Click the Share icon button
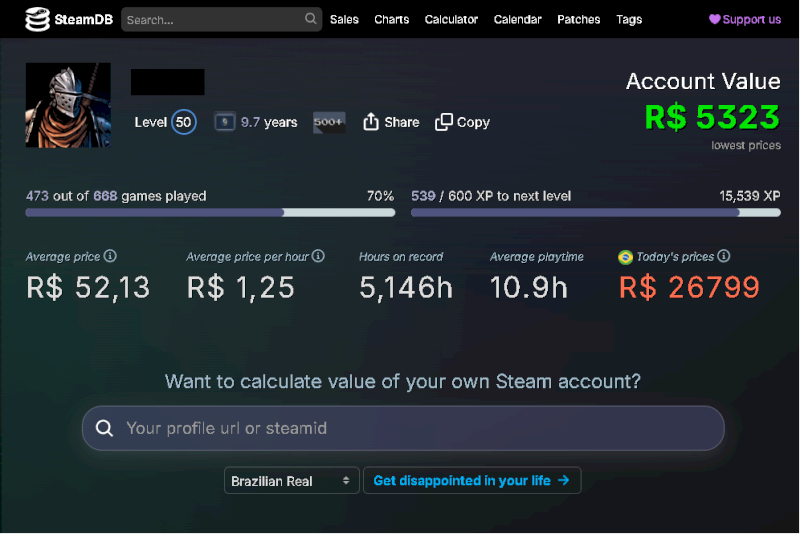 point(371,122)
